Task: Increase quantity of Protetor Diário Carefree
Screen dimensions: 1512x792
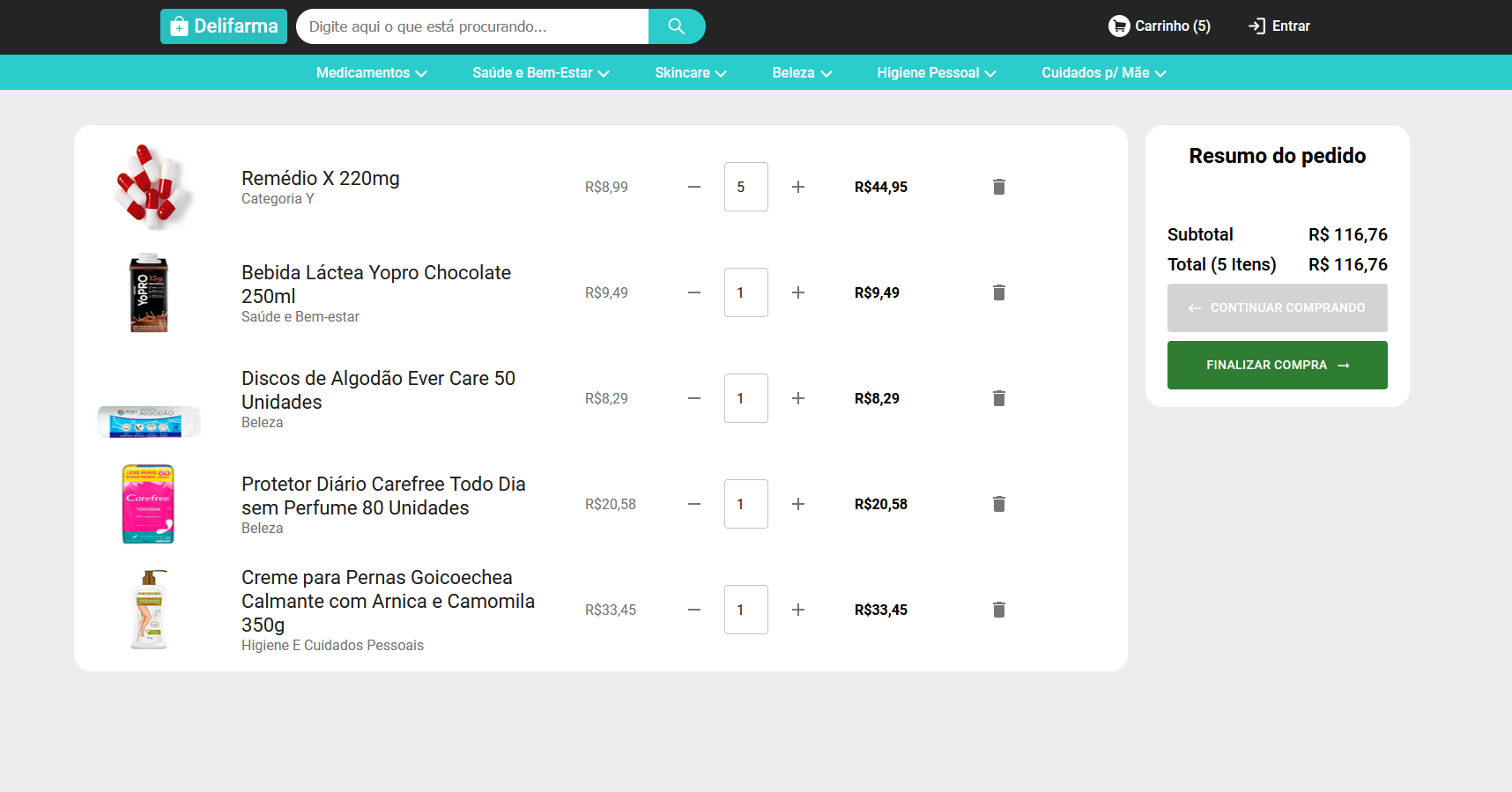Action: 798,504
